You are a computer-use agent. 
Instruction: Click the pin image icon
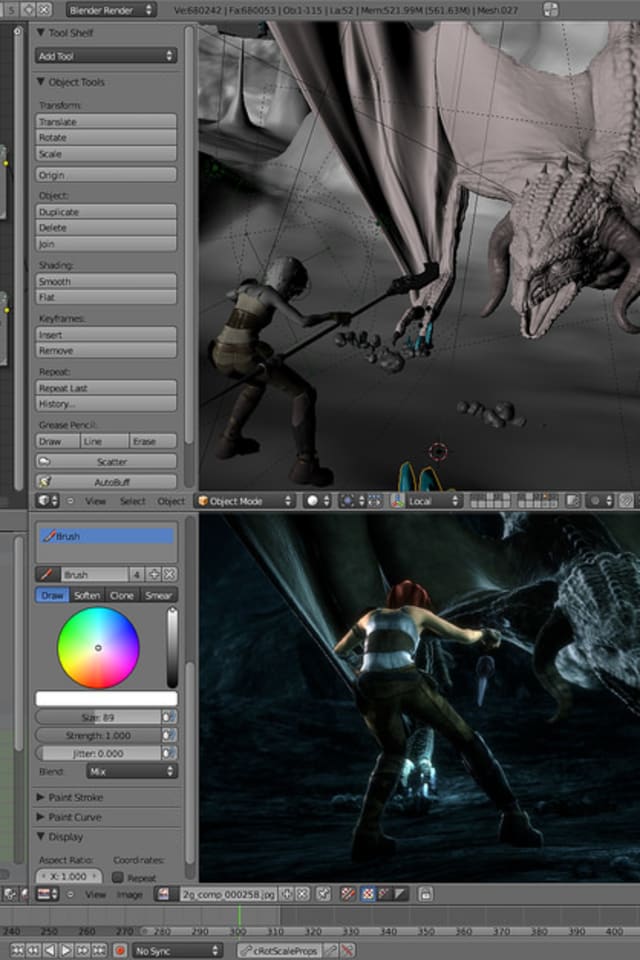(x=325, y=894)
